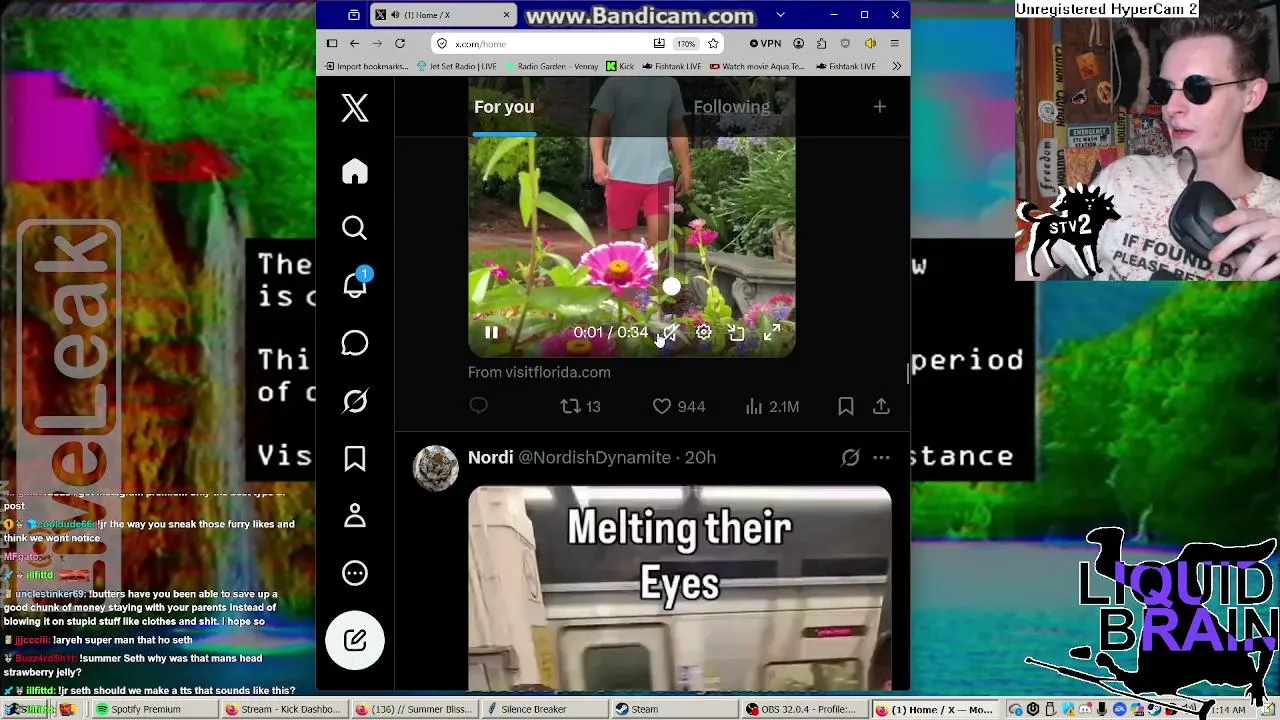Image resolution: width=1280 pixels, height=720 pixels.
Task: Open the browser tab list dropdown
Action: 781,15
